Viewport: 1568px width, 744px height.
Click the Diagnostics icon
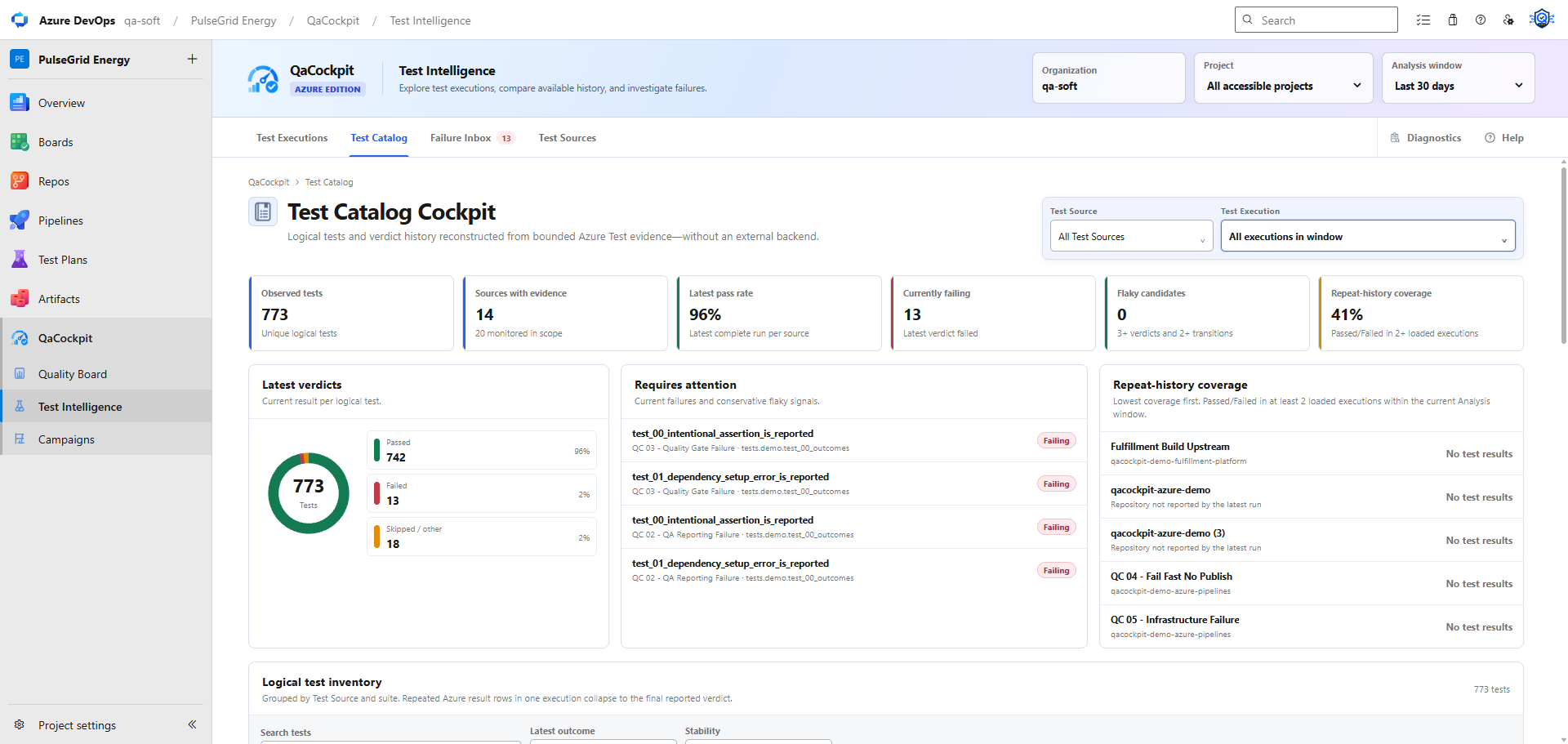tap(1395, 138)
